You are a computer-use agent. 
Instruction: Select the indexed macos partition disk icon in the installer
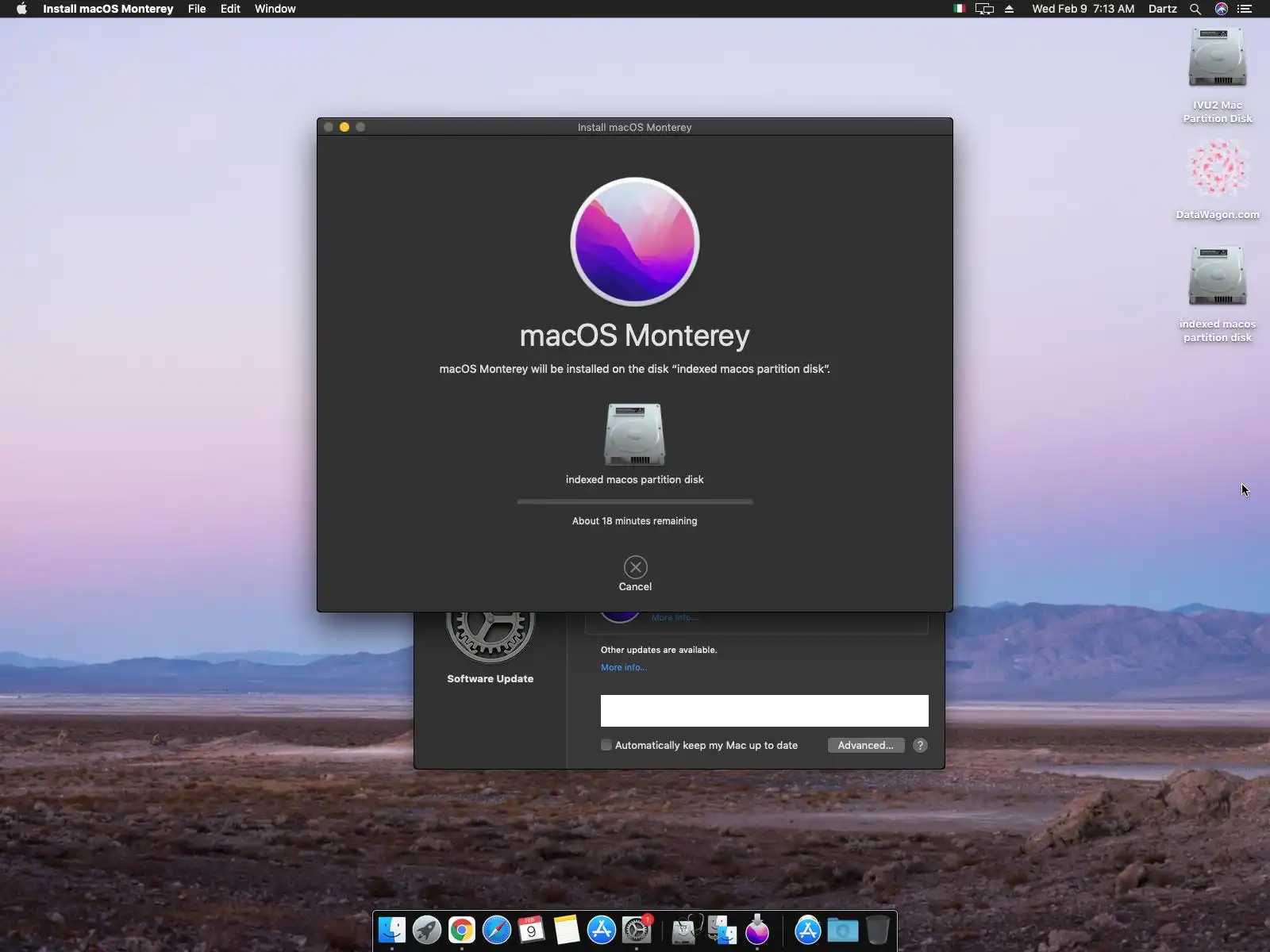click(x=634, y=435)
